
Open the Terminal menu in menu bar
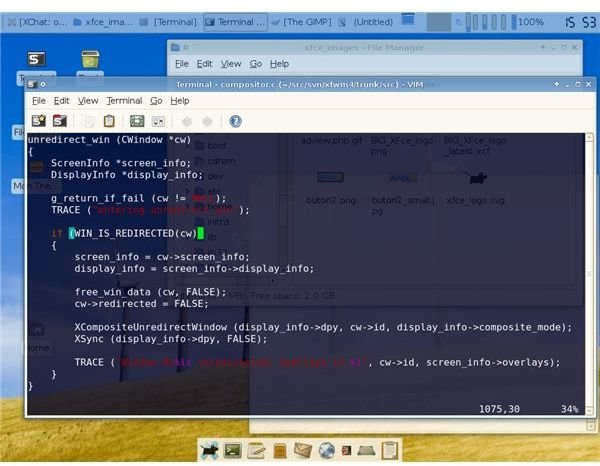pos(124,101)
